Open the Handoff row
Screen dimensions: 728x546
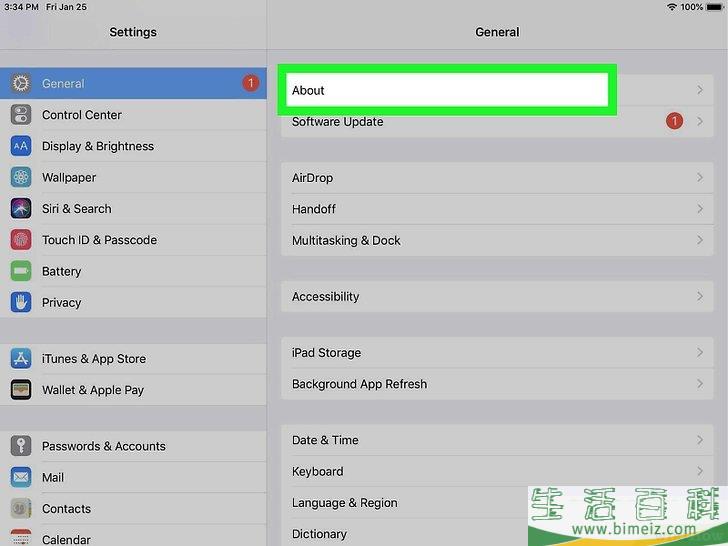pos(497,209)
